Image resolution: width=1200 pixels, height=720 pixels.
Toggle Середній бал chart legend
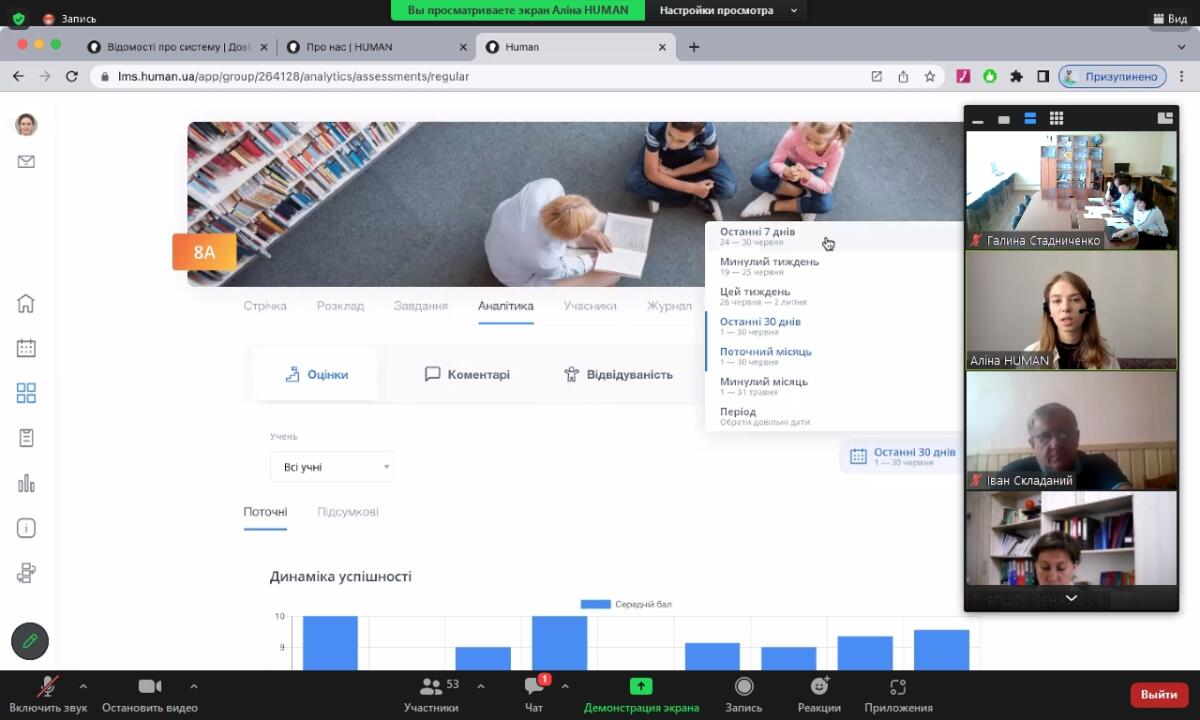pyautogui.click(x=626, y=604)
